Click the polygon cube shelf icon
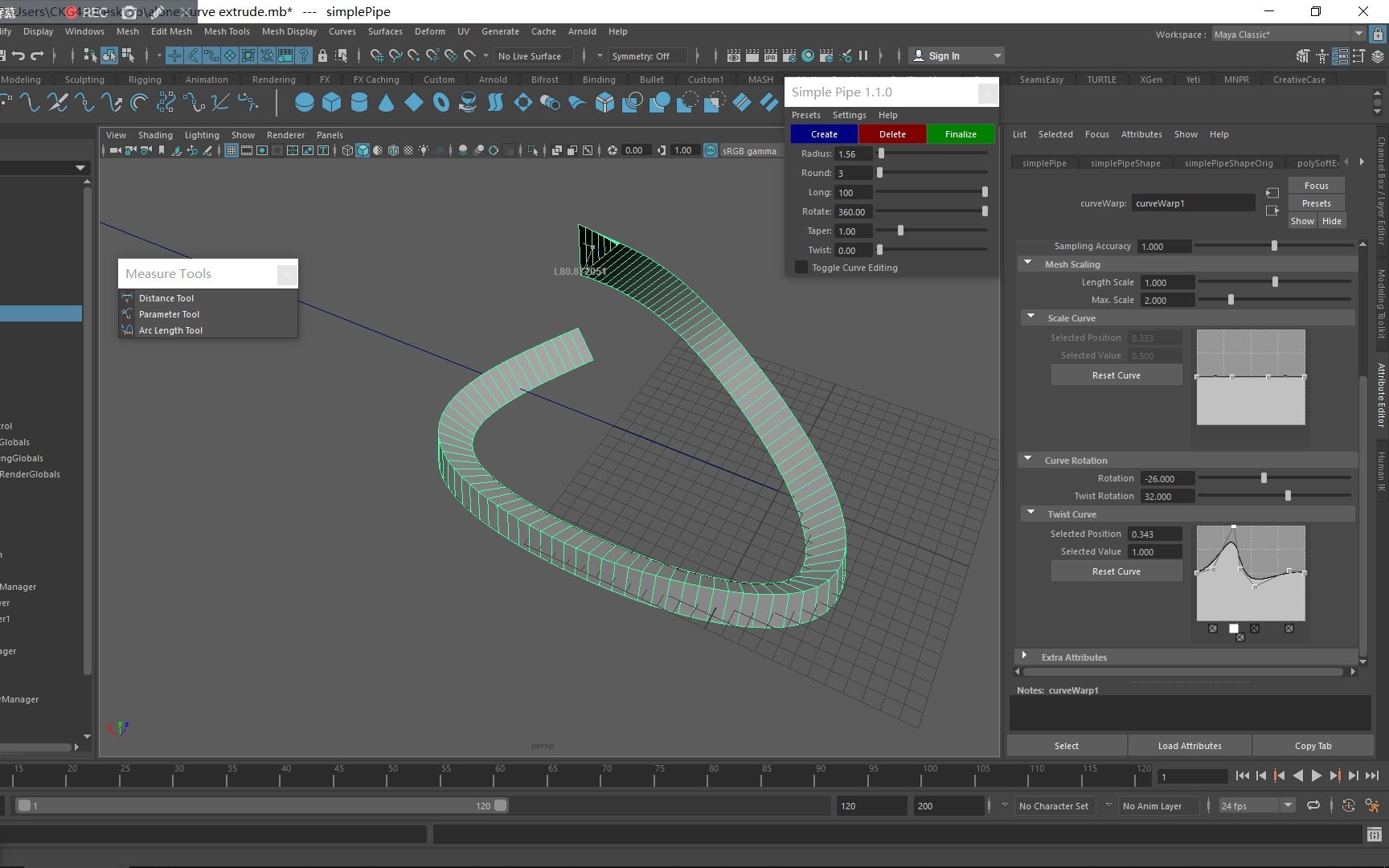 click(331, 103)
